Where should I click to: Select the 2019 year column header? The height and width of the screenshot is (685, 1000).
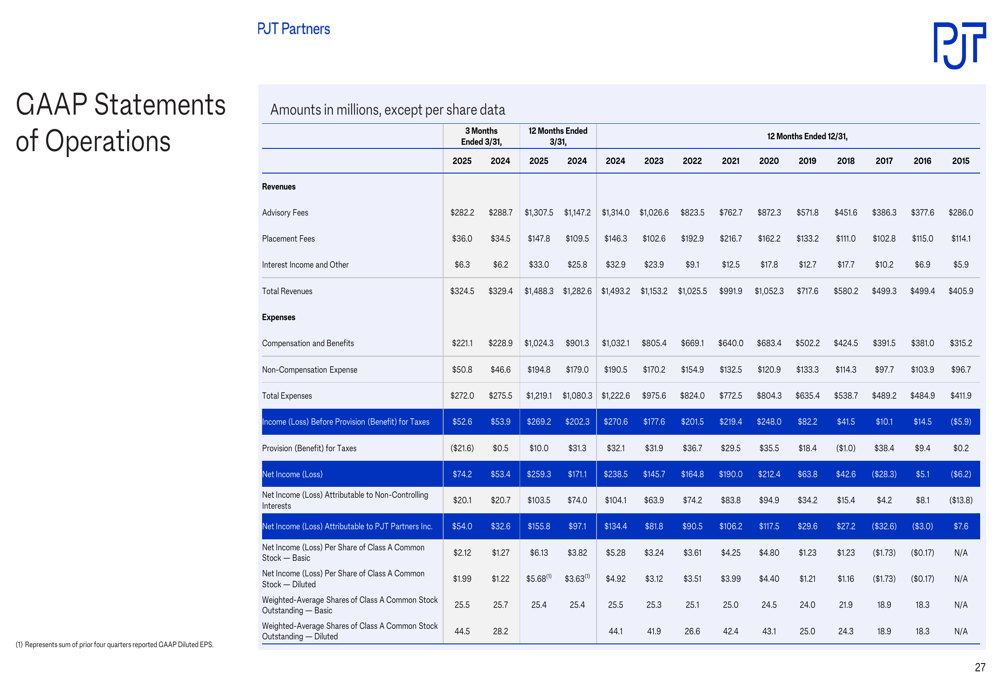(807, 161)
